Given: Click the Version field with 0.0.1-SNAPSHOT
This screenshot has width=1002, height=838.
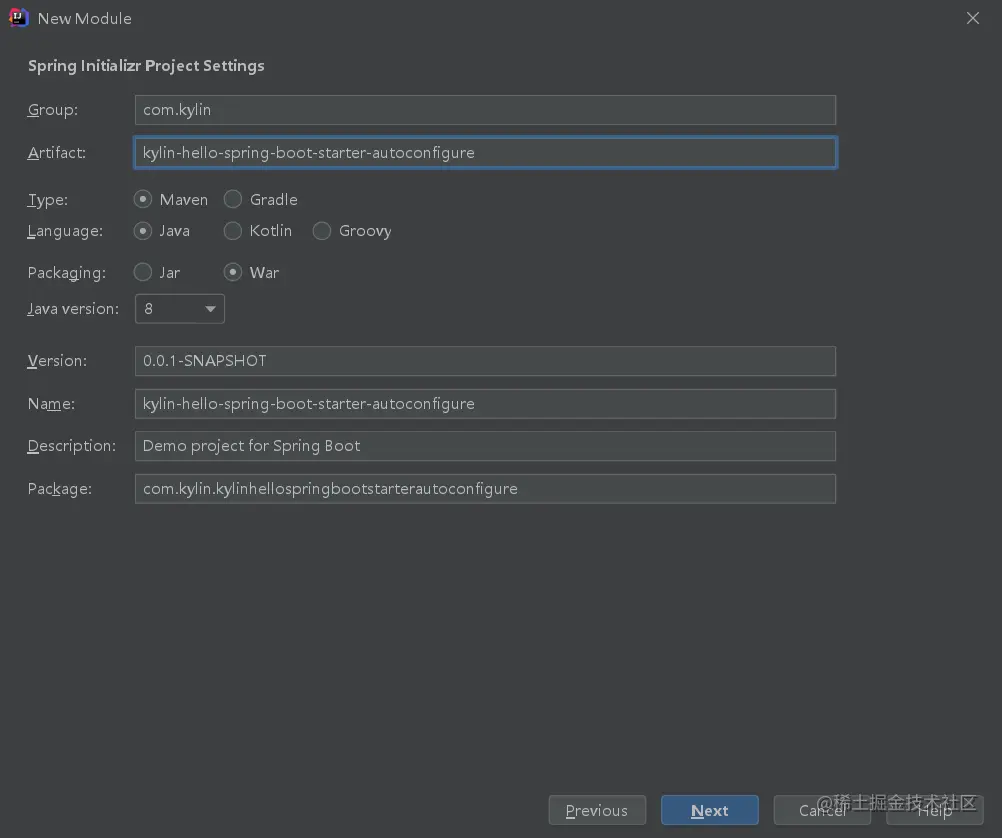Looking at the screenshot, I should coord(485,361).
